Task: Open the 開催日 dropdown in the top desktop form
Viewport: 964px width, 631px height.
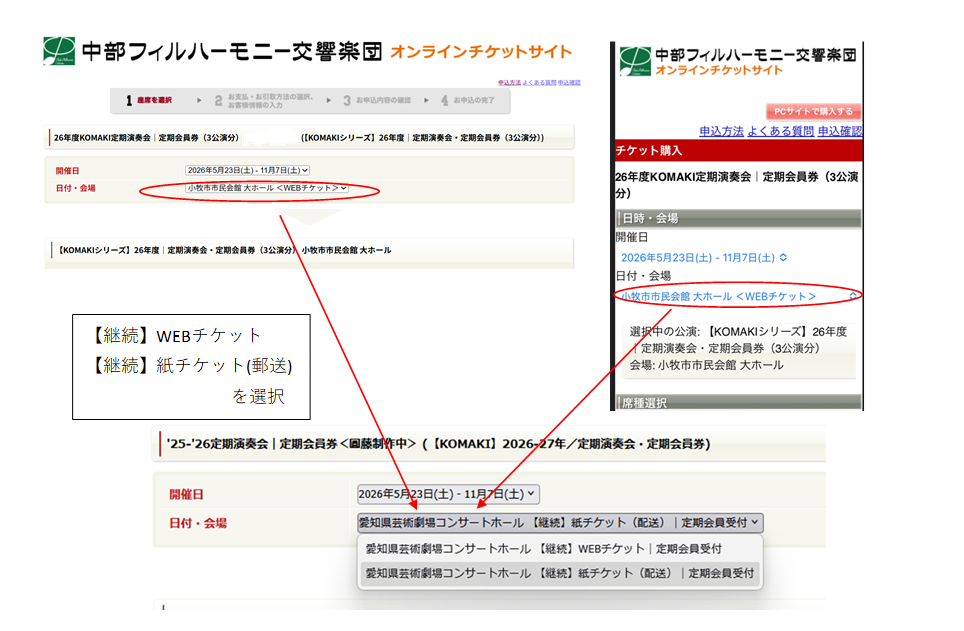Action: point(247,171)
